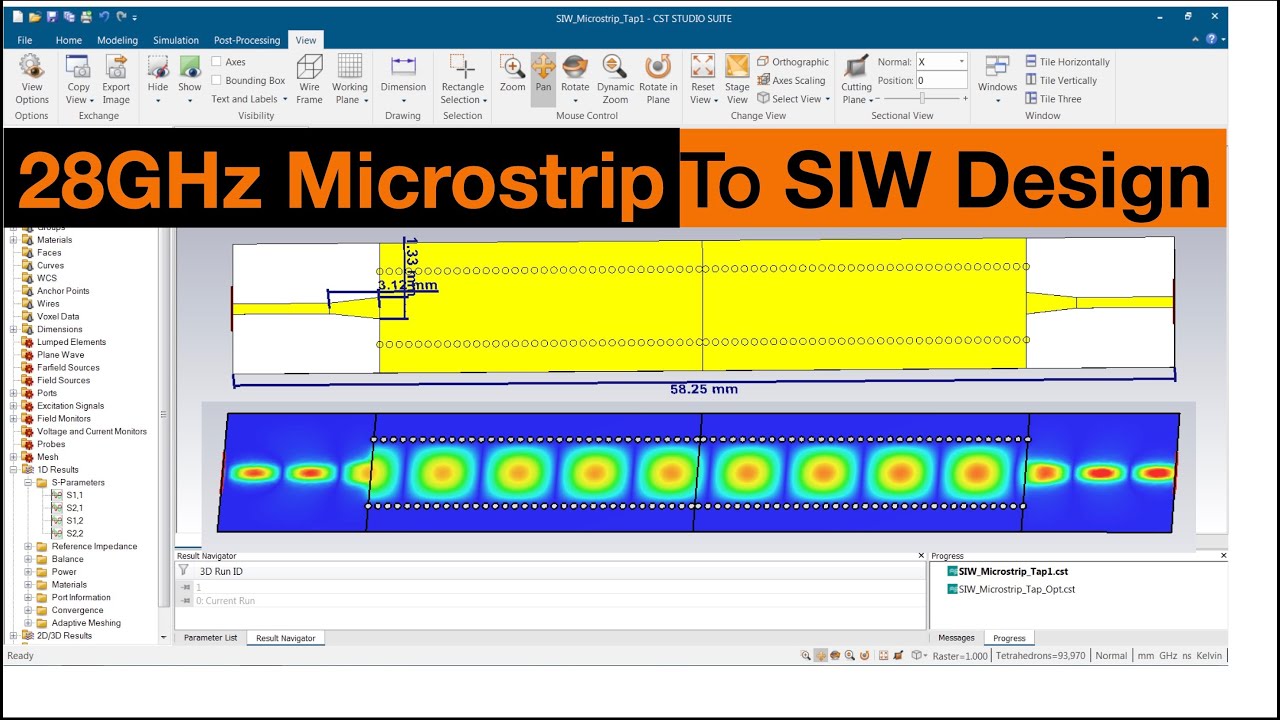Click the Open folder icon in title bar

35,17
